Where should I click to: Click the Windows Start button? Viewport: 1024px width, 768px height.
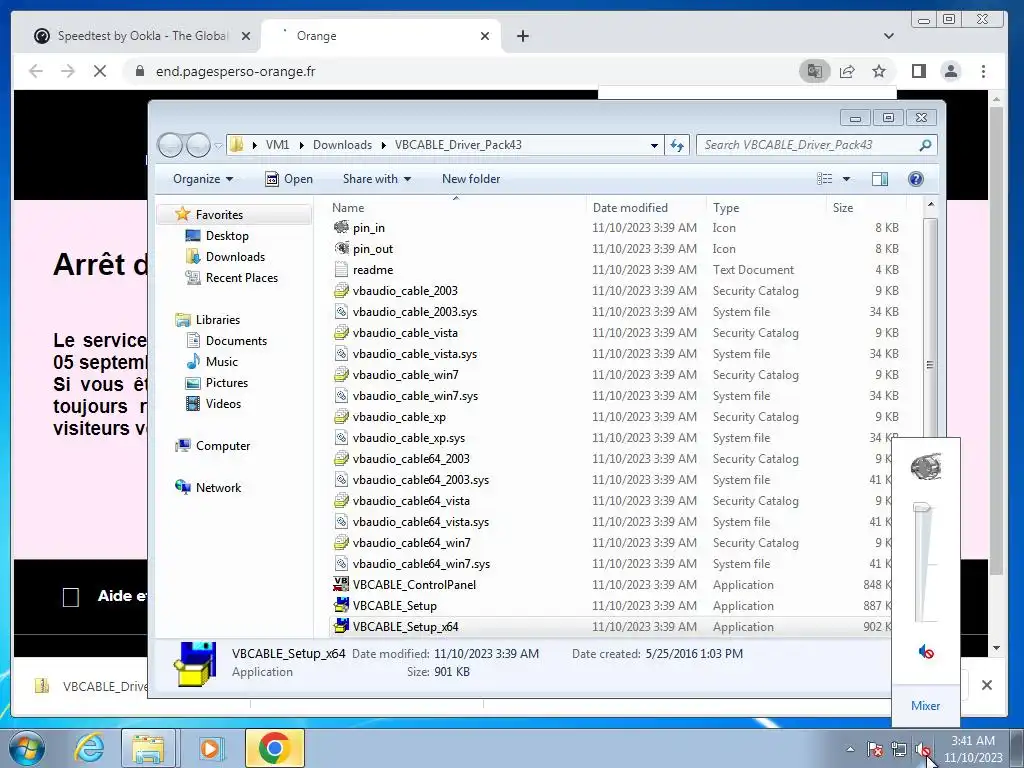coord(25,749)
